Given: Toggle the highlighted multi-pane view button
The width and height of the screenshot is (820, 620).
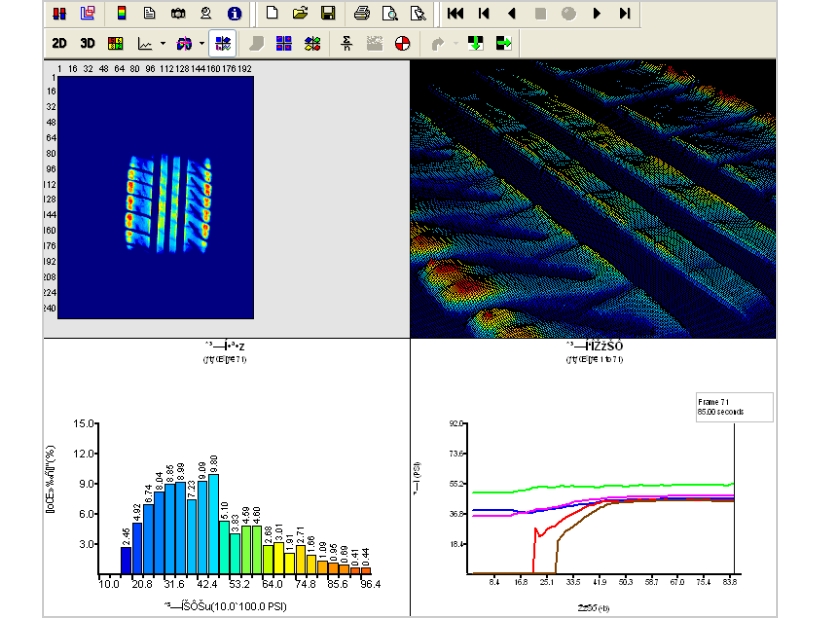Looking at the screenshot, I should coord(224,44).
